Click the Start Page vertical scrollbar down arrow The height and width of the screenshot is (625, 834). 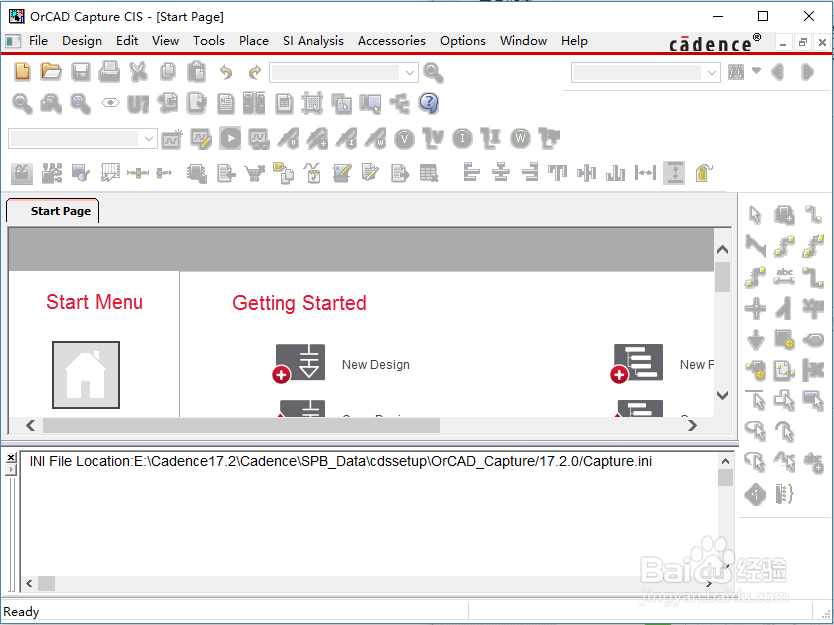(722, 395)
